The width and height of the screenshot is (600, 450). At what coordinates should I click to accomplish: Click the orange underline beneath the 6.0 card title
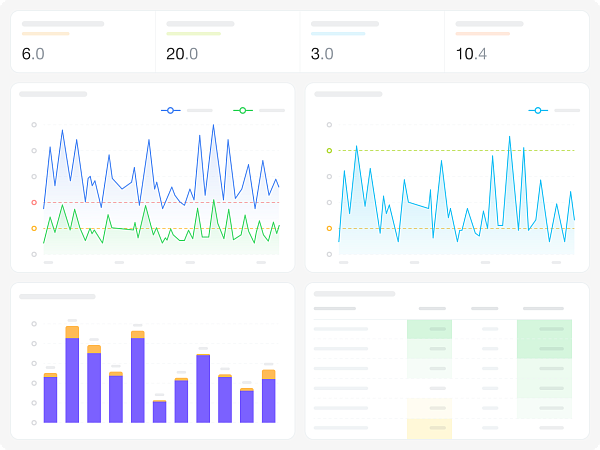point(46,34)
